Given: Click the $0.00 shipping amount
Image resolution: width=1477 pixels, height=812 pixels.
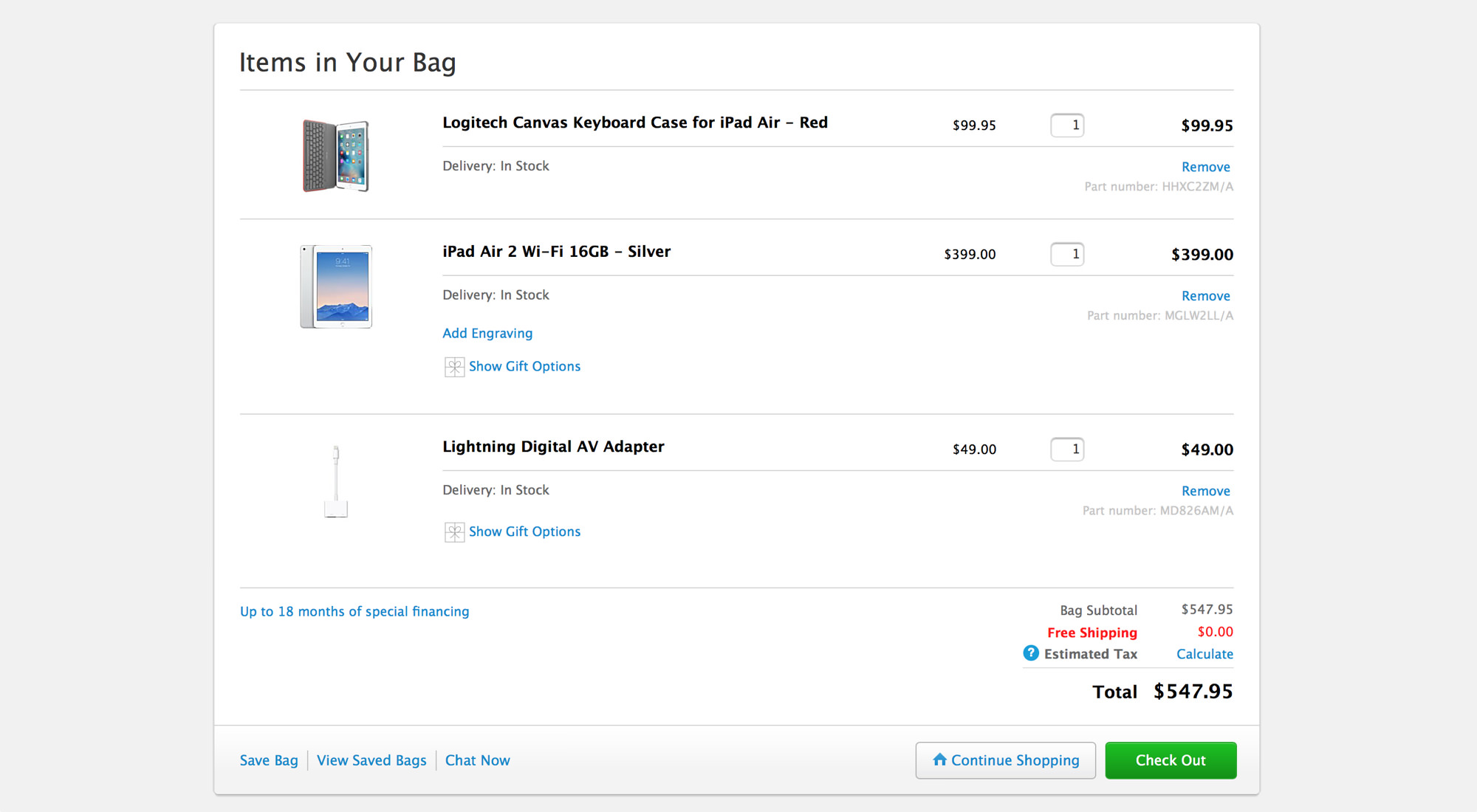Looking at the screenshot, I should click(1215, 632).
